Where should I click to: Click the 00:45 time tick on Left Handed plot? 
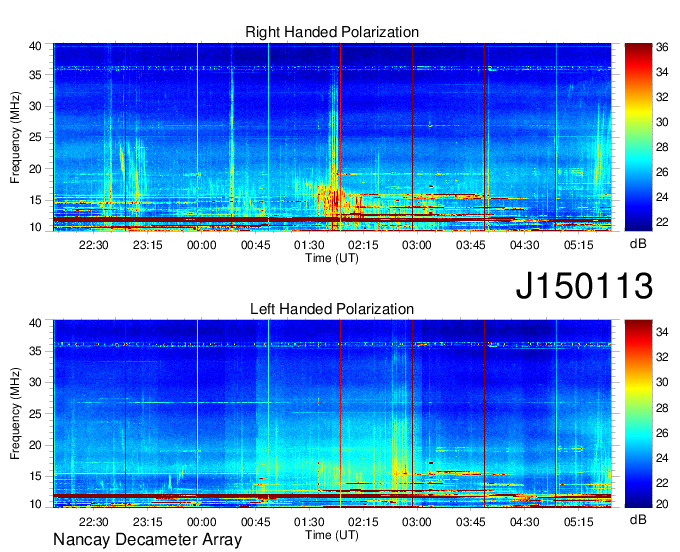[255, 522]
